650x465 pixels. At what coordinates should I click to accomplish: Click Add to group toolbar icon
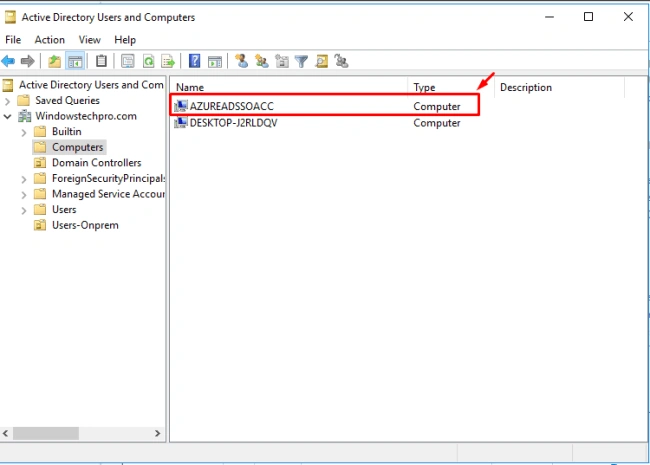click(342, 61)
